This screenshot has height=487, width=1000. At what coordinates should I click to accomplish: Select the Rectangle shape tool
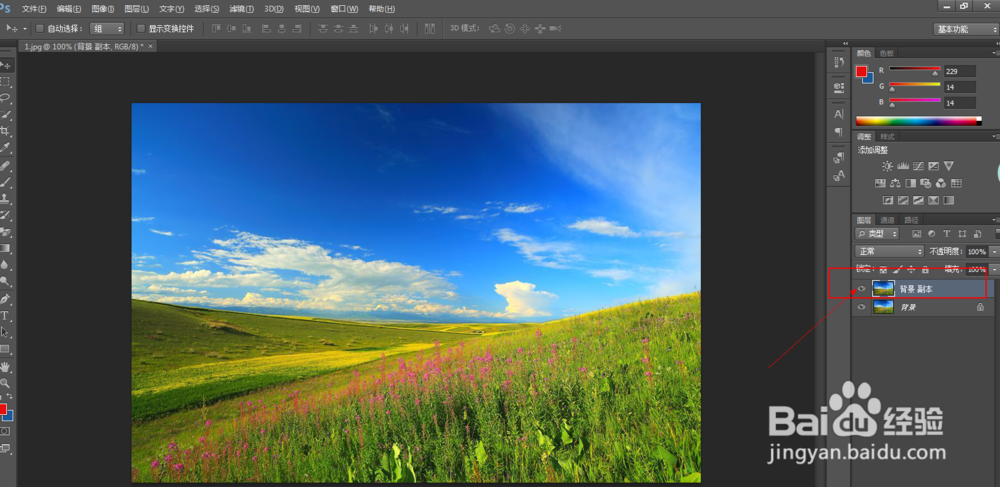pyautogui.click(x=5, y=349)
